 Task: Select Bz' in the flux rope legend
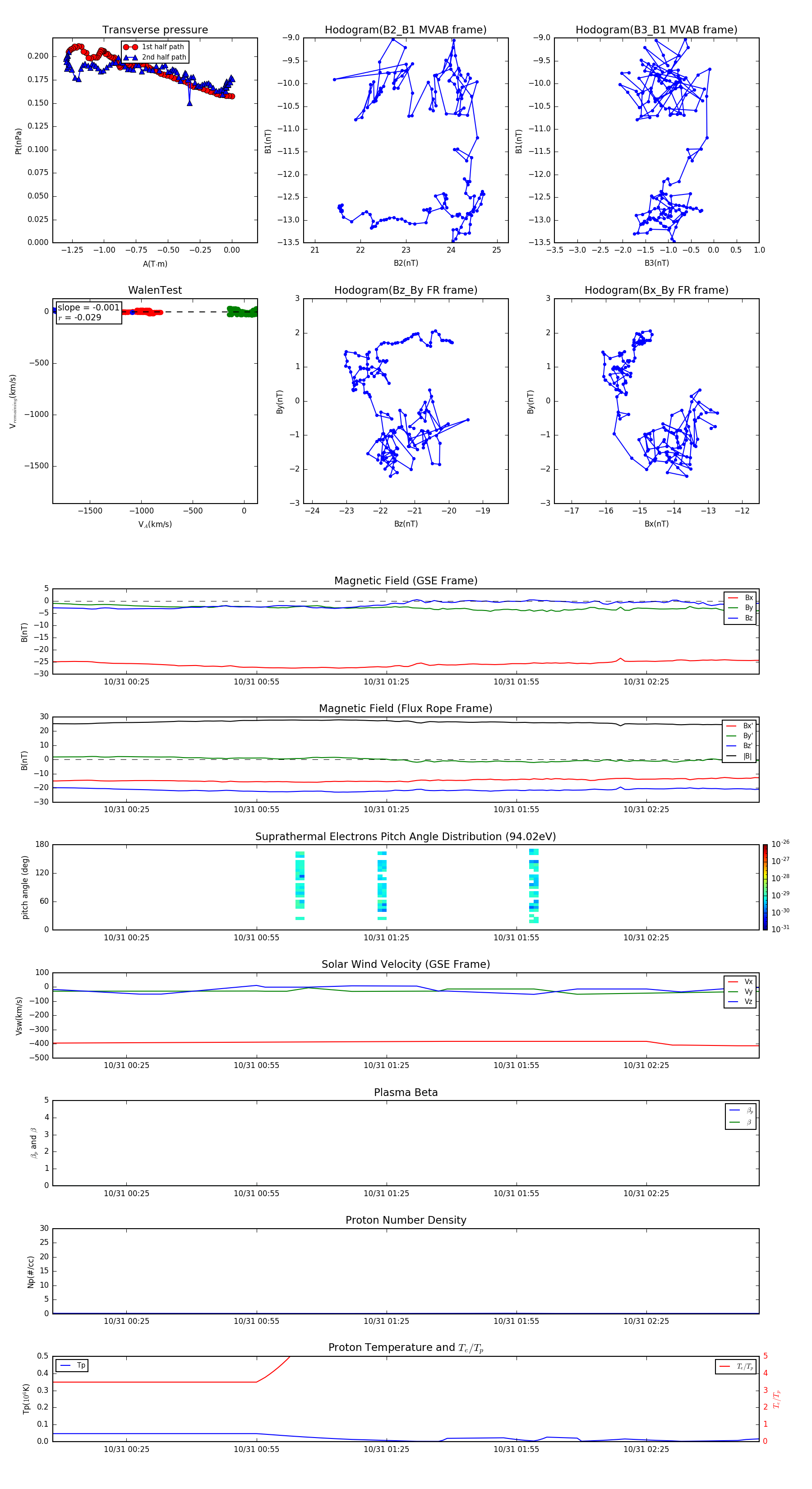pos(740,746)
